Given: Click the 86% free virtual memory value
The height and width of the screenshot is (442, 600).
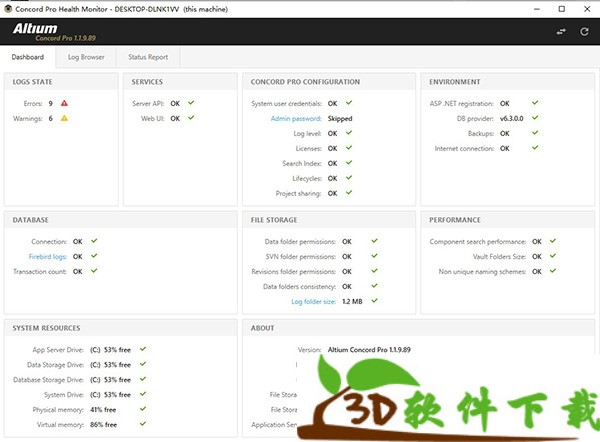Looking at the screenshot, I should 103,425.
